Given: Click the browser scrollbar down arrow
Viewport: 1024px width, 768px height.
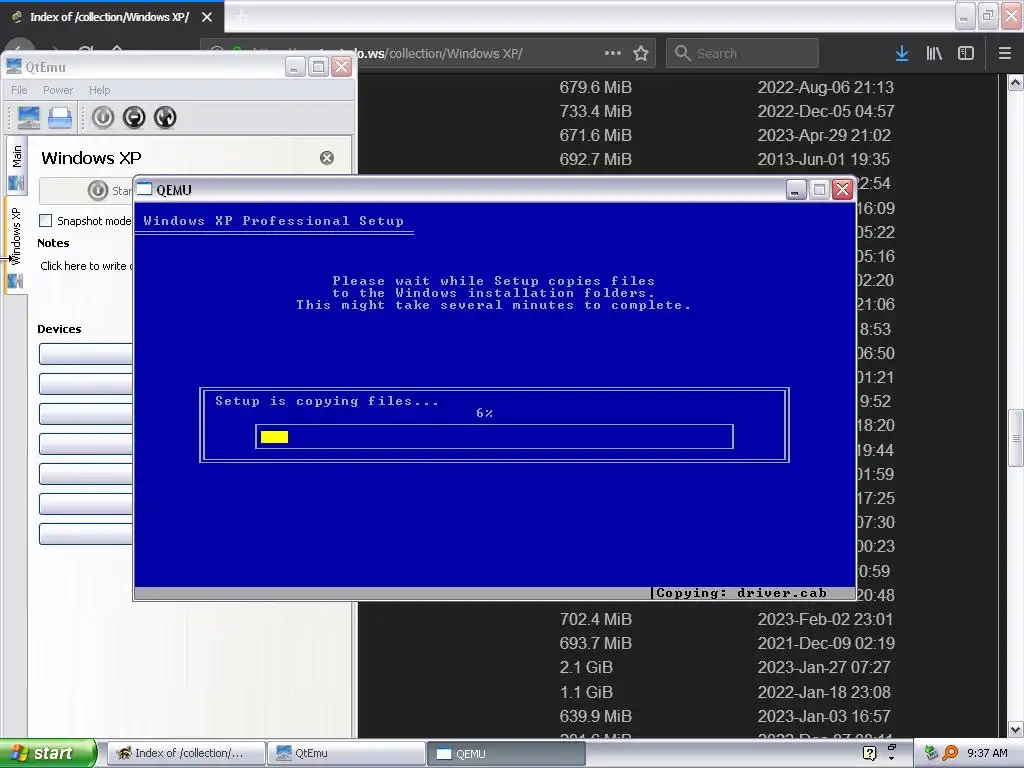Looking at the screenshot, I should click(x=1015, y=728).
